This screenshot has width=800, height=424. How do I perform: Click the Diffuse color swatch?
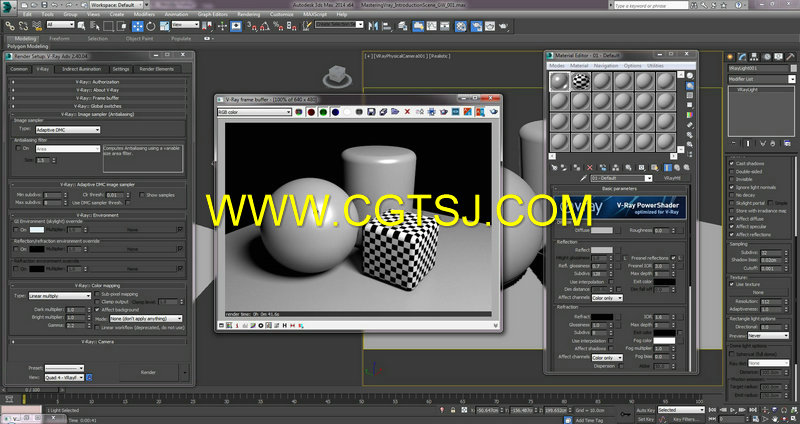click(602, 231)
